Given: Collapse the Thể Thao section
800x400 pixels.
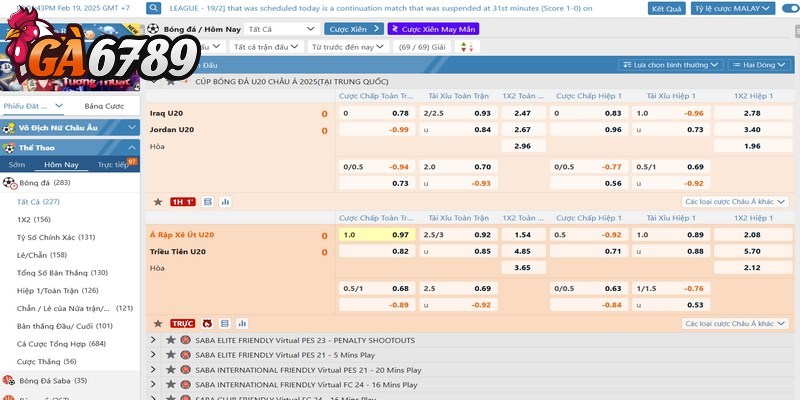Looking at the screenshot, I should (70, 147).
